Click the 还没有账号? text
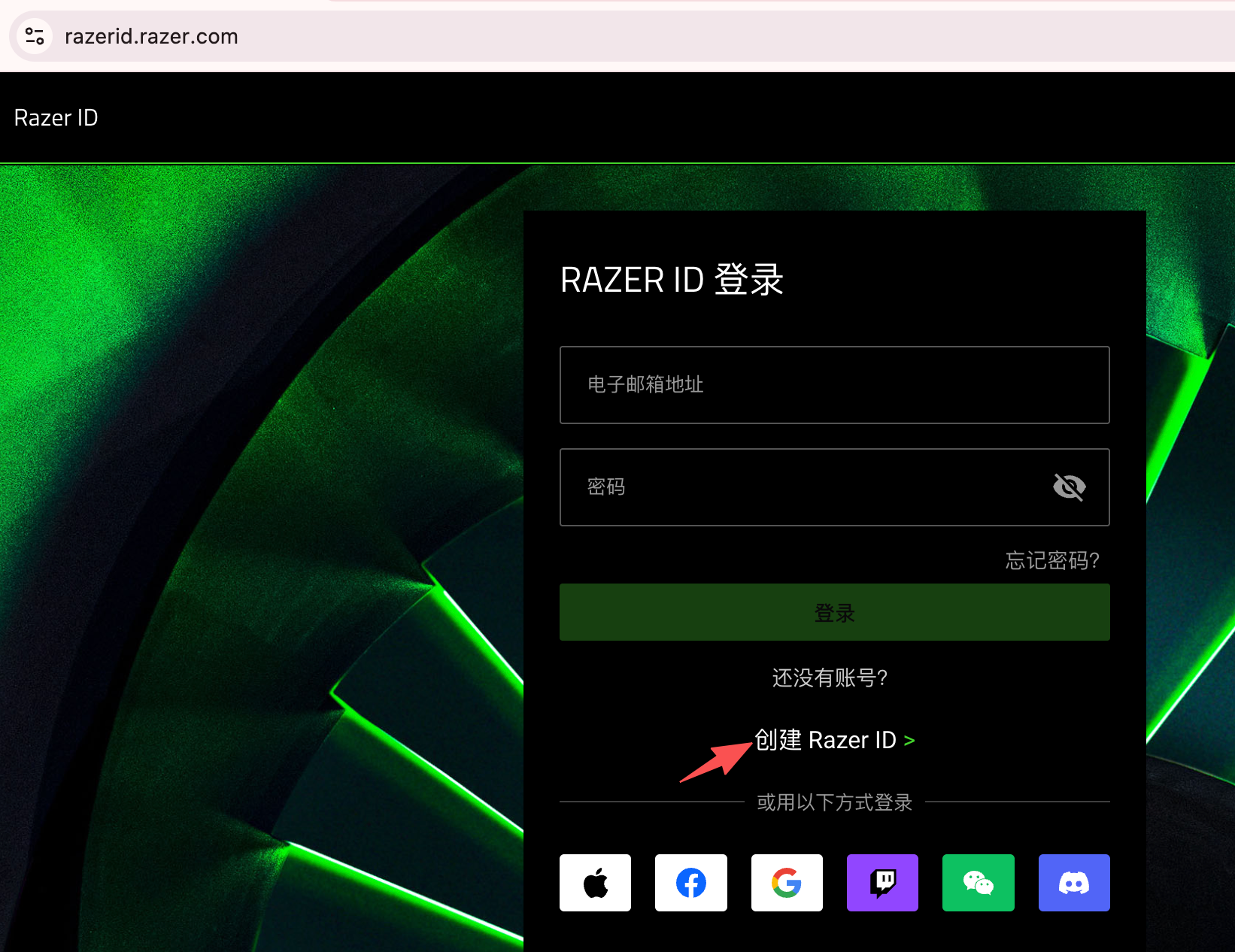Viewport: 1235px width, 952px height. [830, 678]
